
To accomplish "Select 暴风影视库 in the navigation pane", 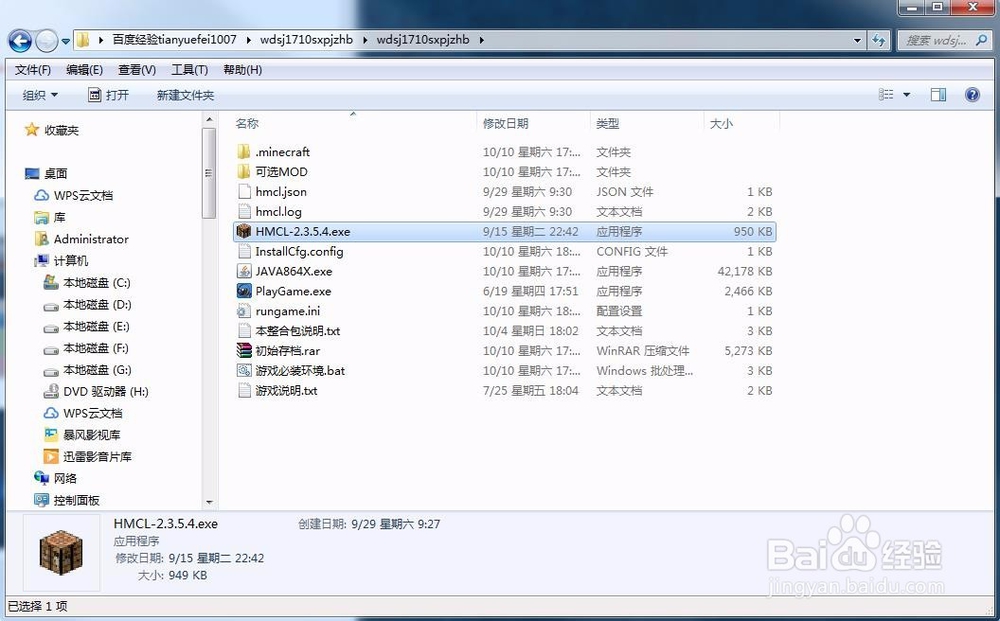I will 91,435.
